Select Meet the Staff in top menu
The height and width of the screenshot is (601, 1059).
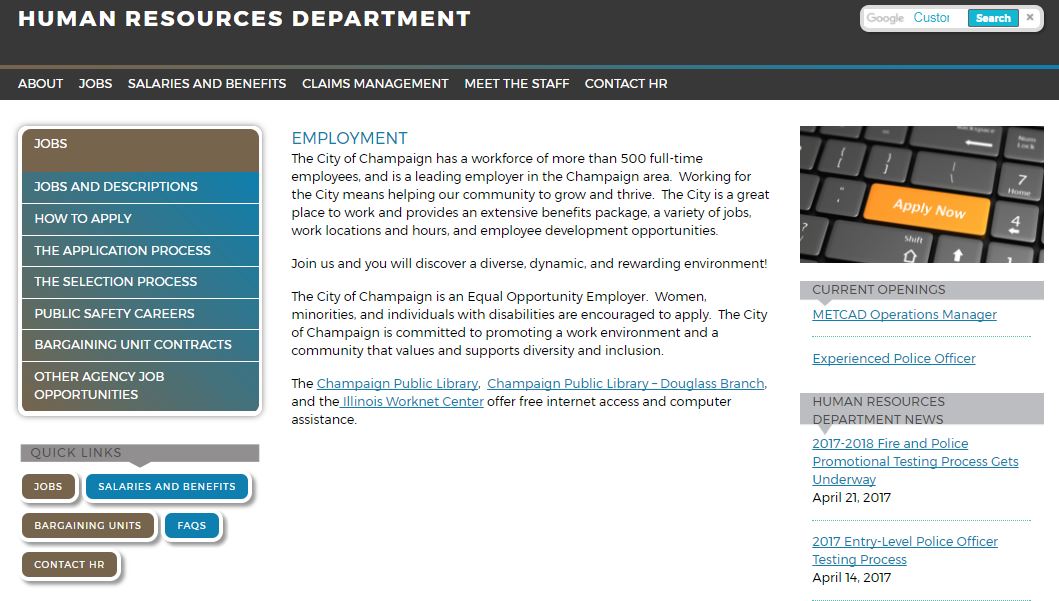(516, 84)
